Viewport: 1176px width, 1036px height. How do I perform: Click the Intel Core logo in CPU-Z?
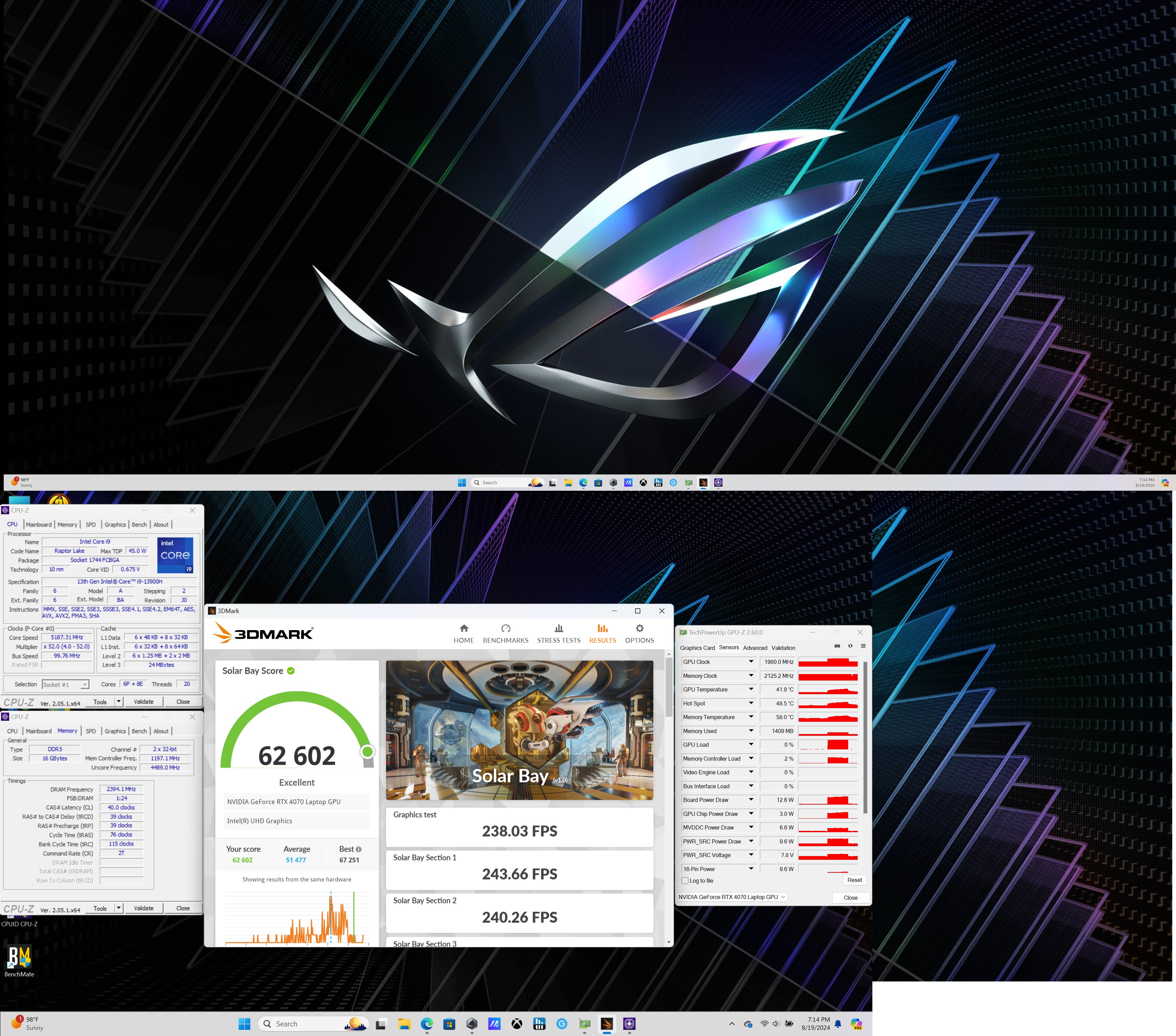click(175, 555)
